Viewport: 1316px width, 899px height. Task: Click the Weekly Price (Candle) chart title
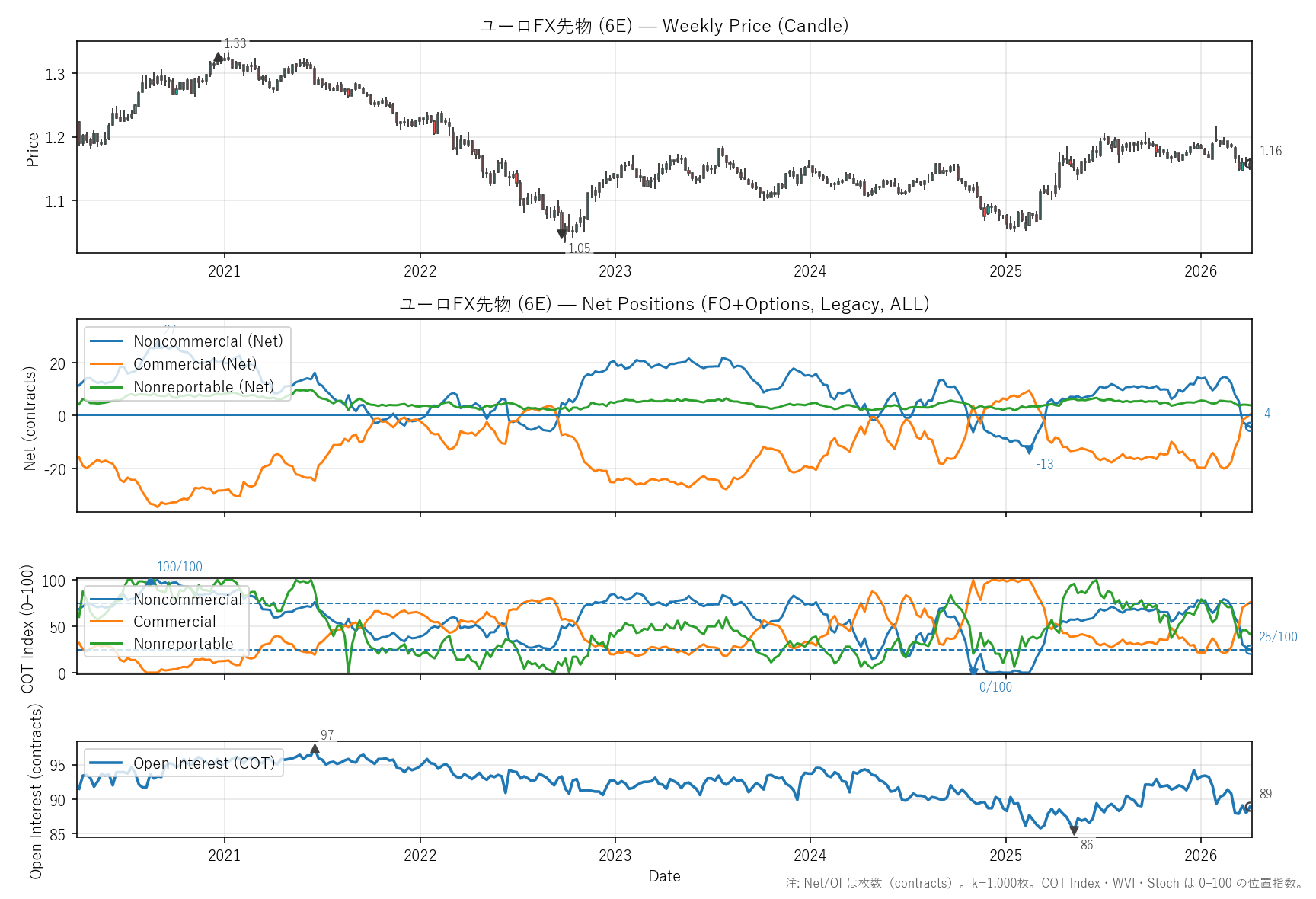click(664, 26)
